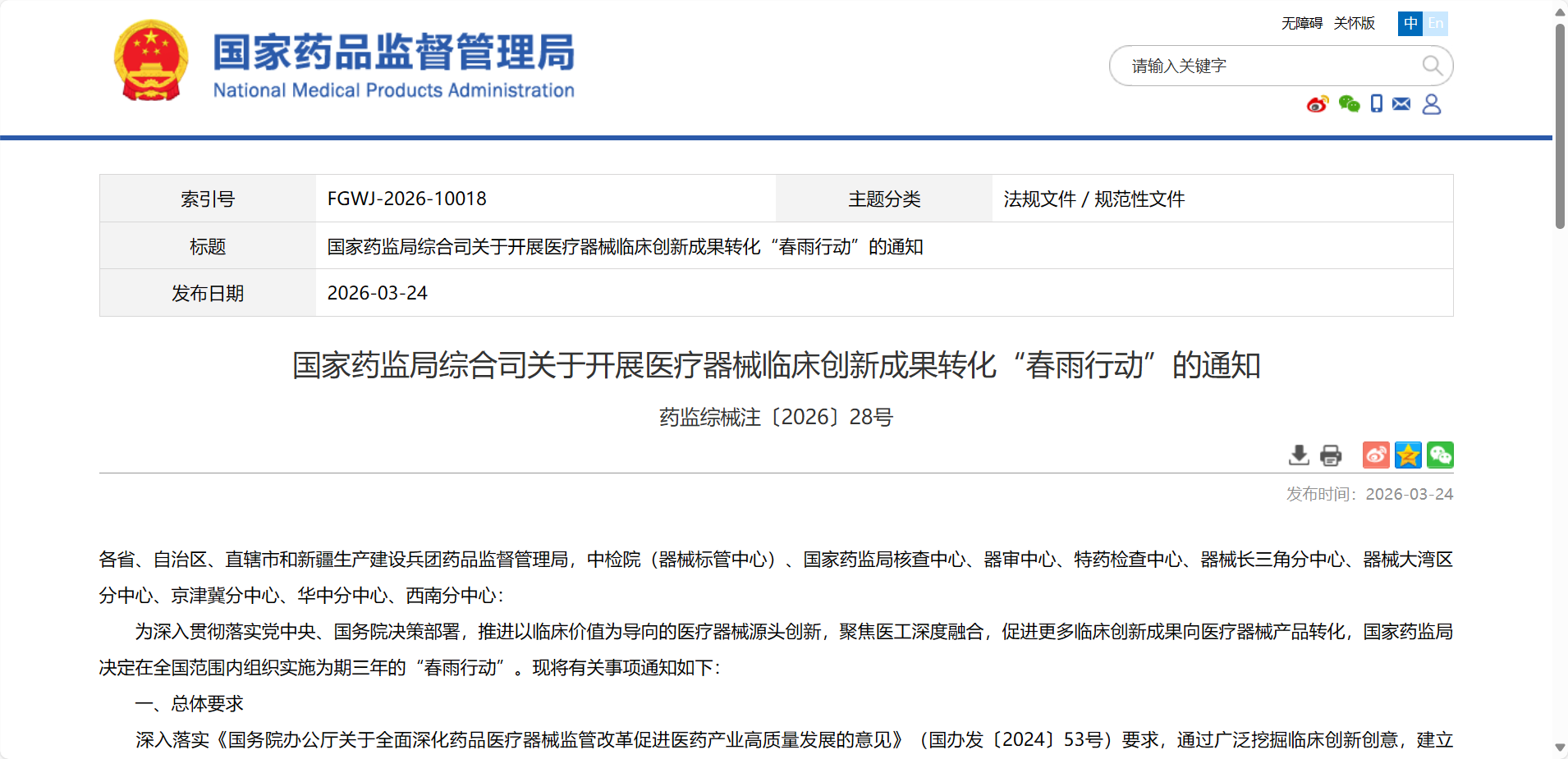Share the article to WeChat
1568x759 pixels.
point(1441,455)
